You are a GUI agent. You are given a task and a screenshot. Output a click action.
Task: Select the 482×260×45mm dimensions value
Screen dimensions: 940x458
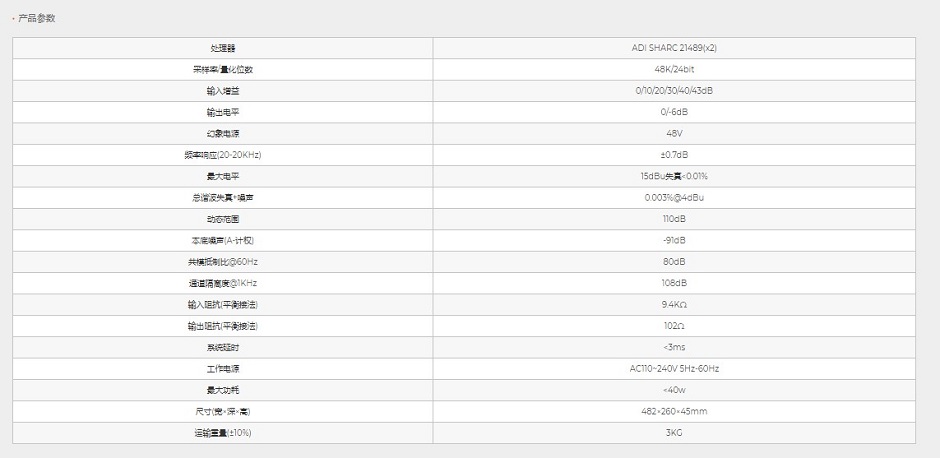(674, 411)
